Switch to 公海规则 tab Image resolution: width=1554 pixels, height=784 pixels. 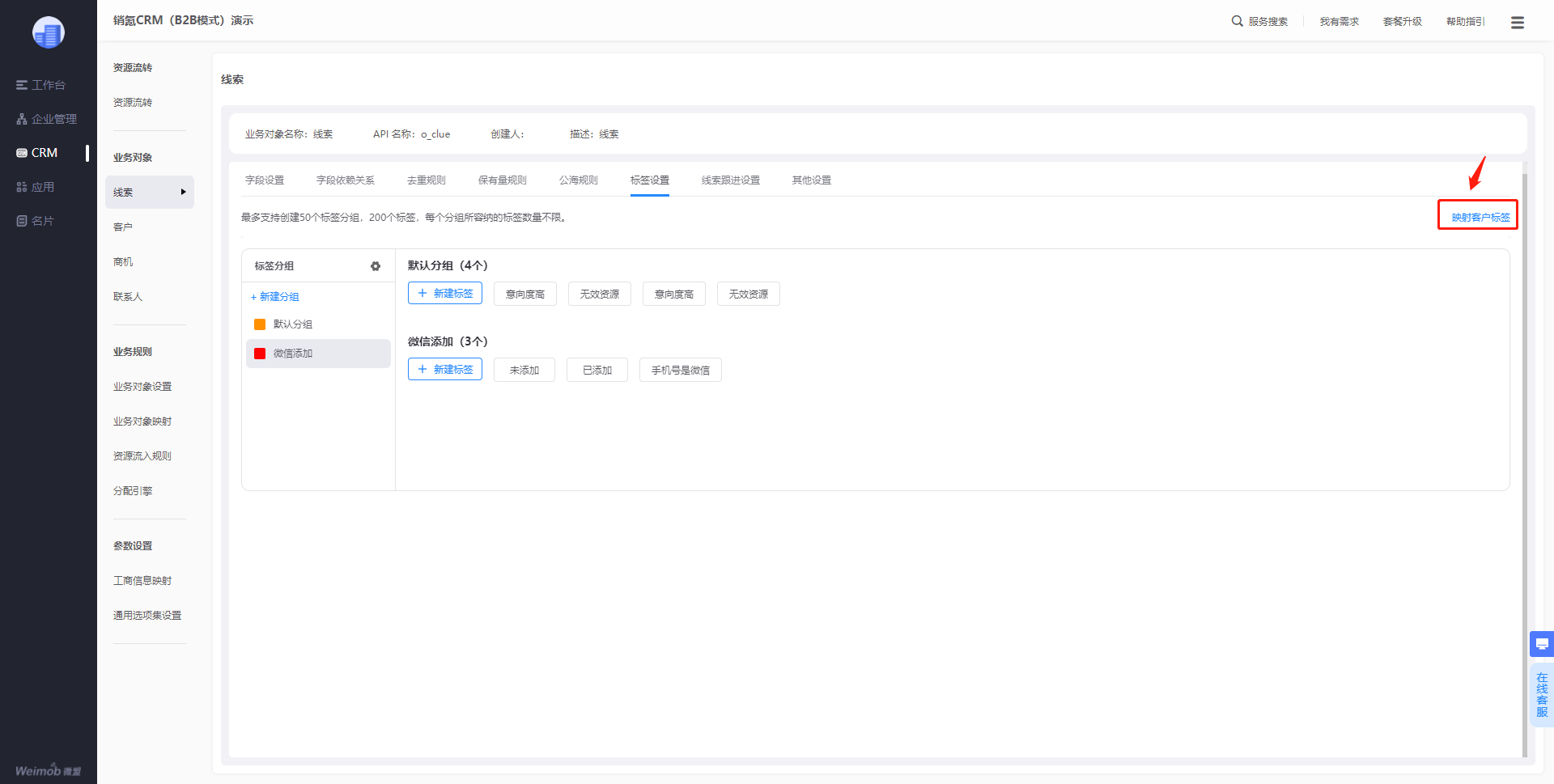click(579, 180)
